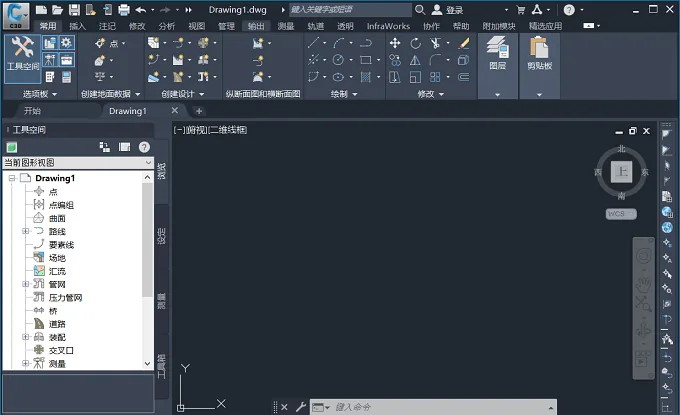The image size is (680, 415).
Task: Click the Plot printer icon
Action: click(x=124, y=10)
